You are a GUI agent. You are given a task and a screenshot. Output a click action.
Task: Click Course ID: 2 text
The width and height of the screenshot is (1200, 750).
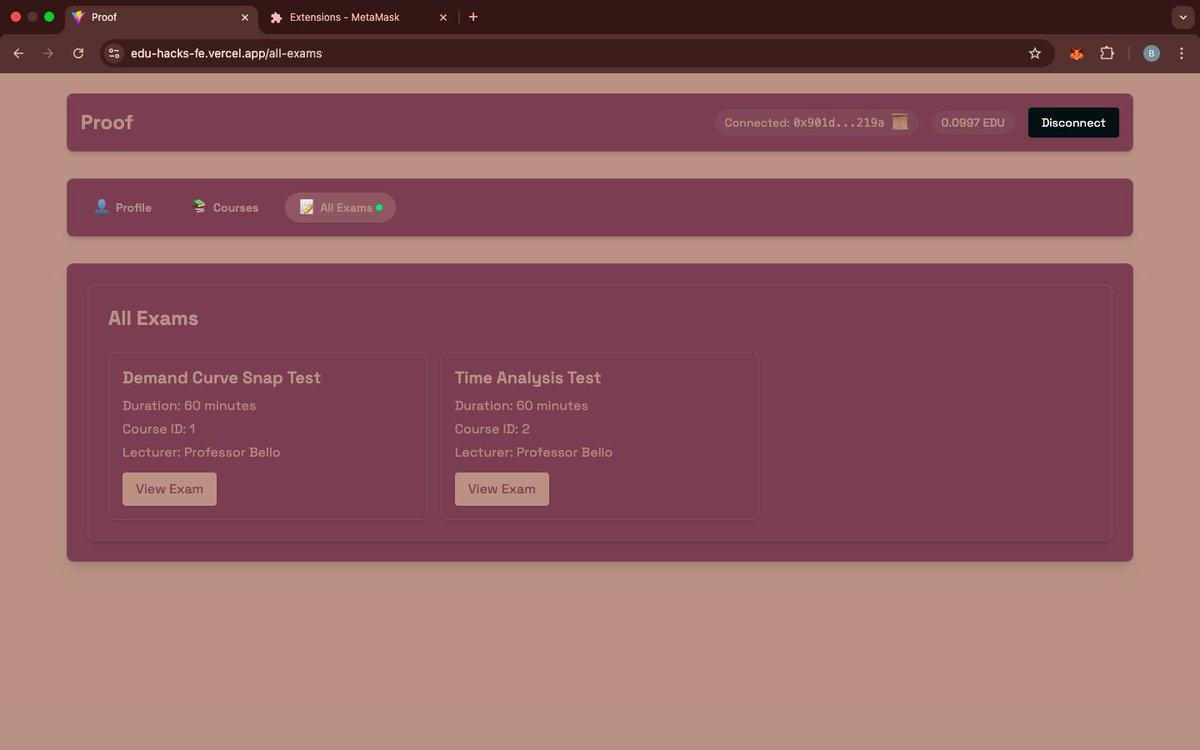tap(492, 429)
